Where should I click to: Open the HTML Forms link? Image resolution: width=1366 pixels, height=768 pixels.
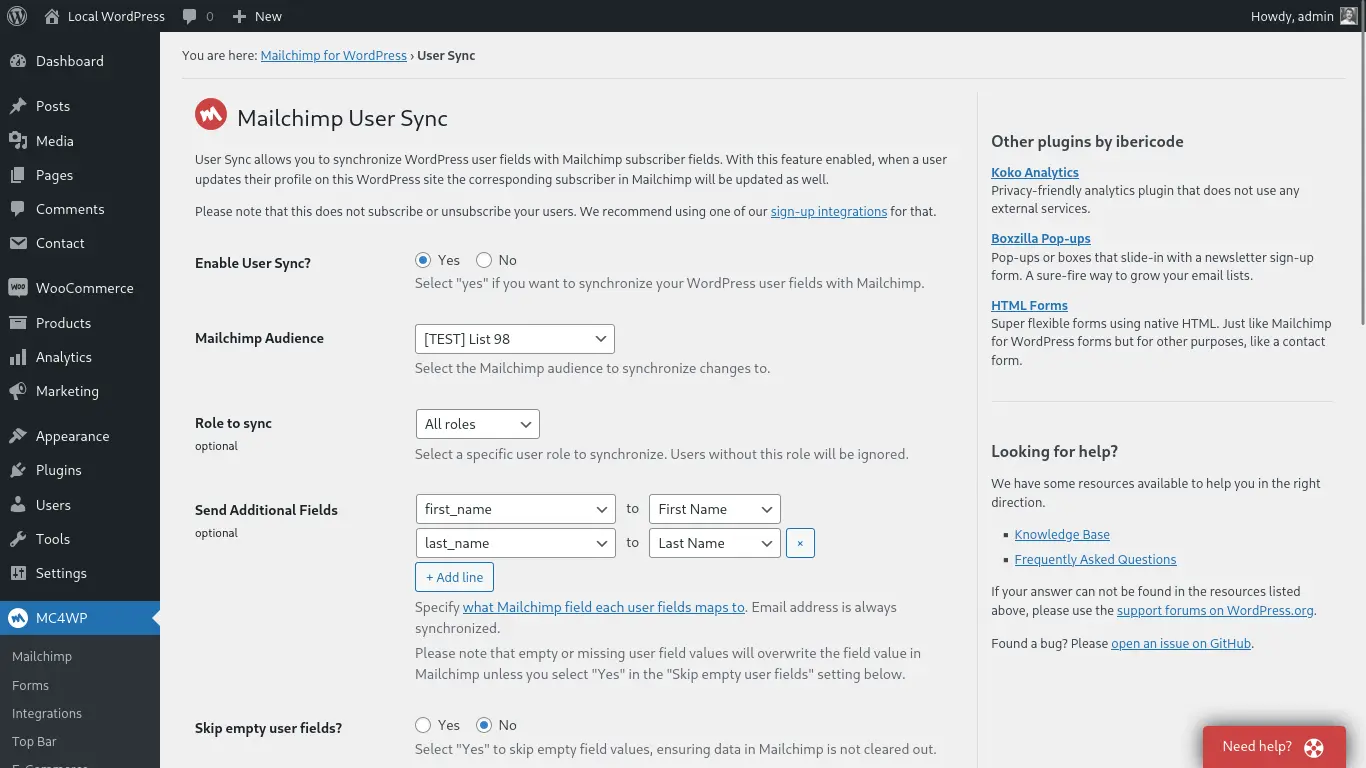click(x=1029, y=306)
